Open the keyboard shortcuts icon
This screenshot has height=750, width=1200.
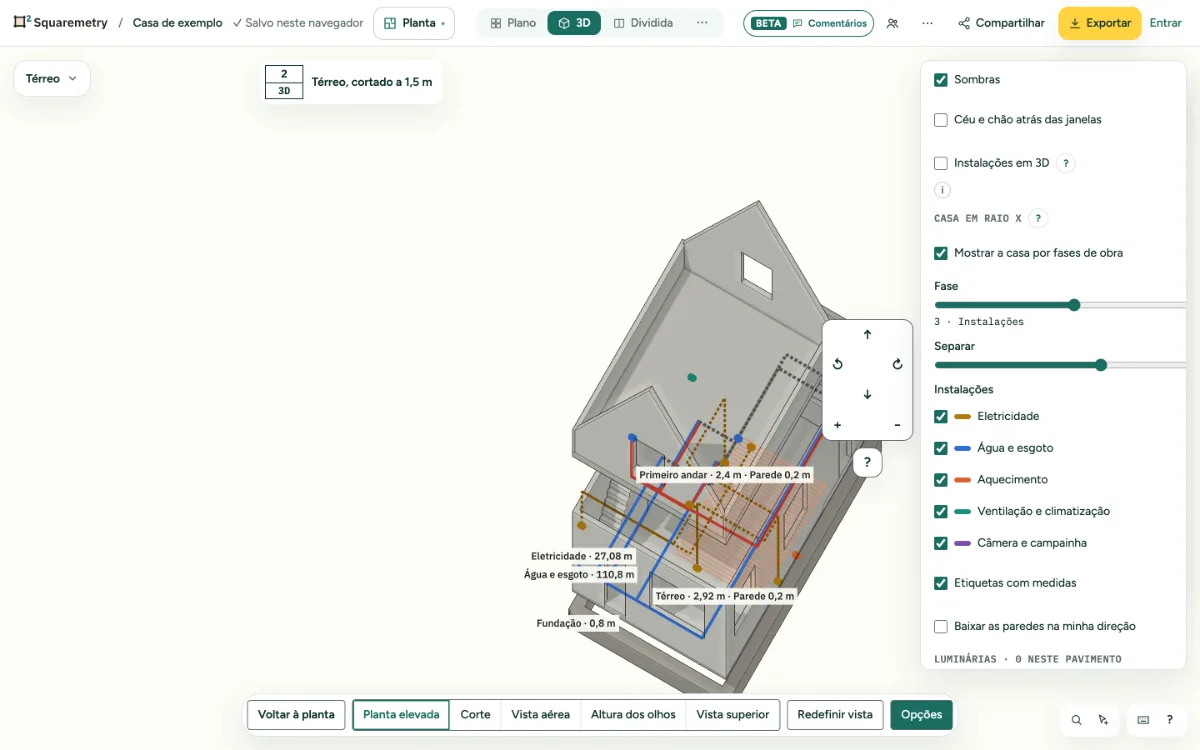(x=1143, y=720)
